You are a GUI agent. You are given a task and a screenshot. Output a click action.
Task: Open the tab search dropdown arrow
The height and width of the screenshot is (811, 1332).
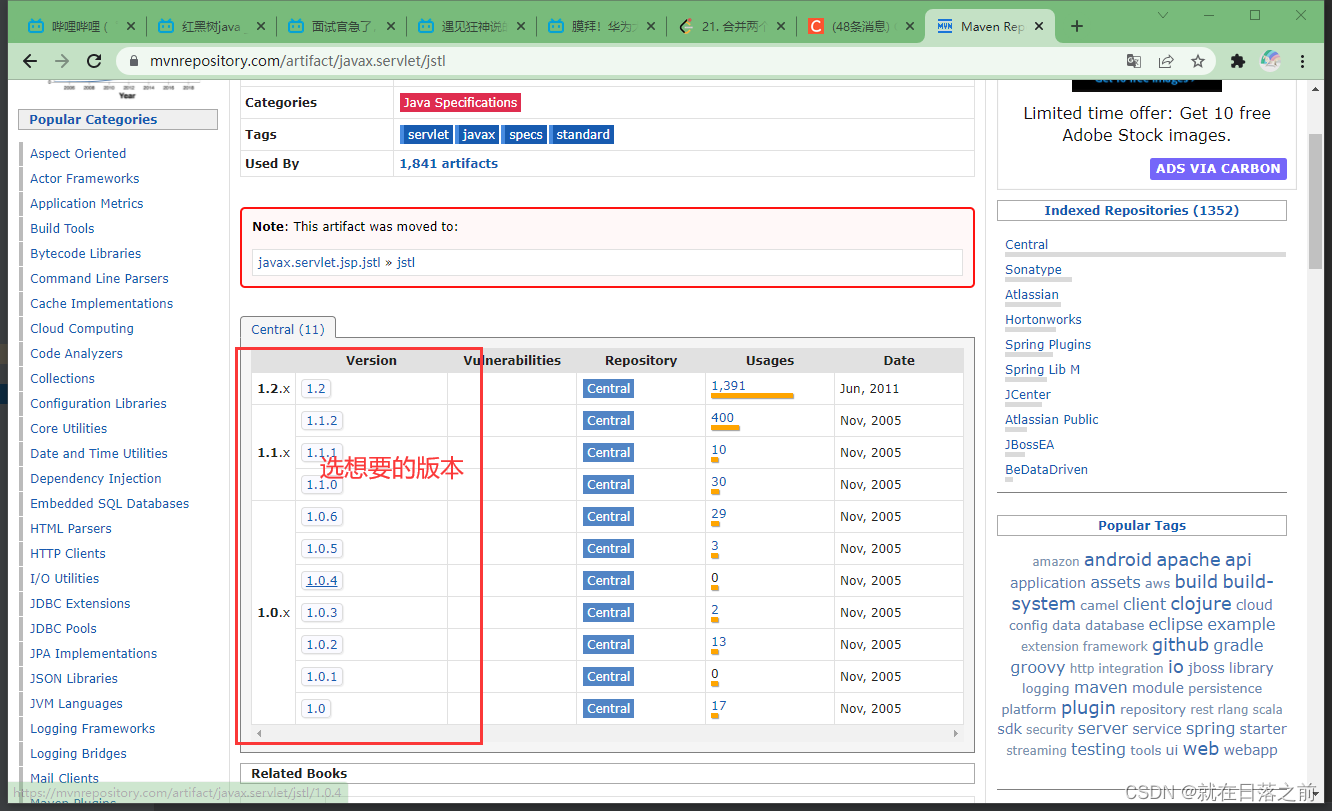pyautogui.click(x=1164, y=15)
